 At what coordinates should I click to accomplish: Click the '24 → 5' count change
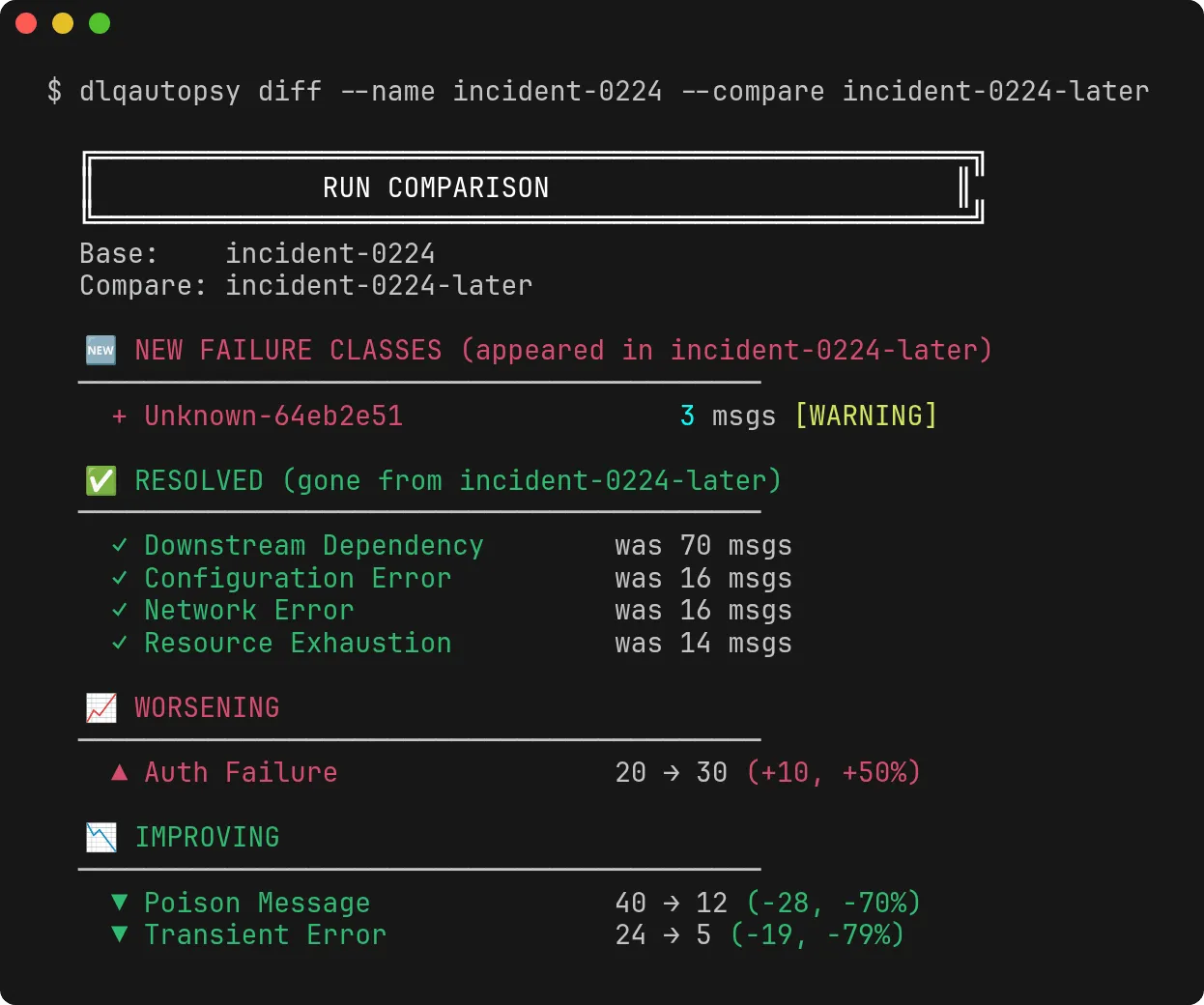[x=663, y=934]
